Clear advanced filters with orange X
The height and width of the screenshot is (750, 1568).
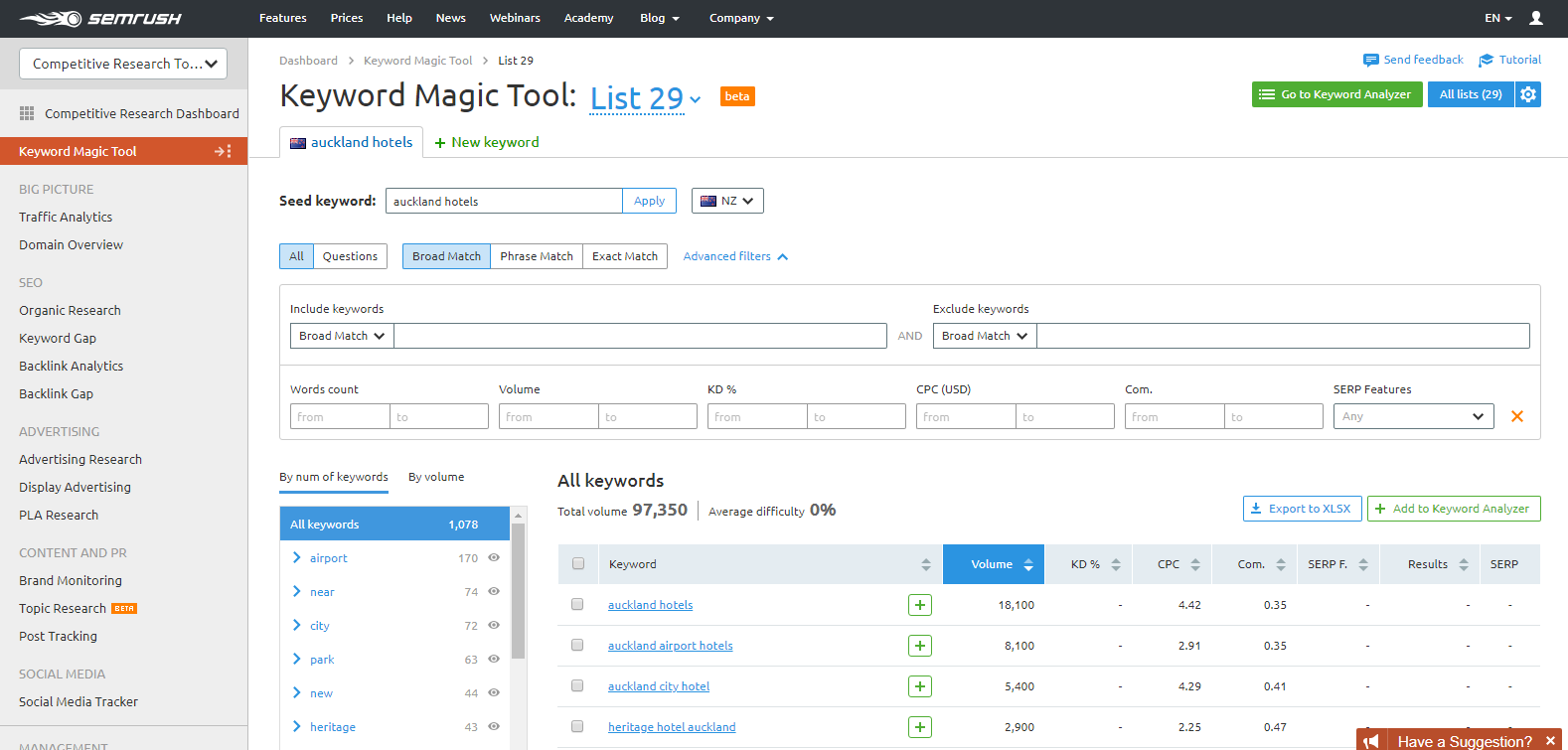point(1517,416)
